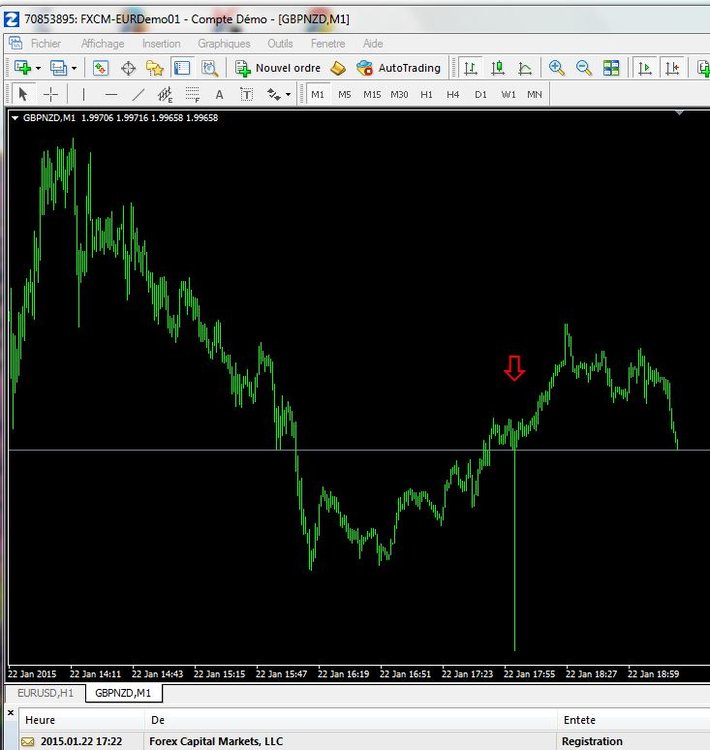Screen dimensions: 710x750
Task: Click the Nouvel ordre button
Action: coord(278,68)
